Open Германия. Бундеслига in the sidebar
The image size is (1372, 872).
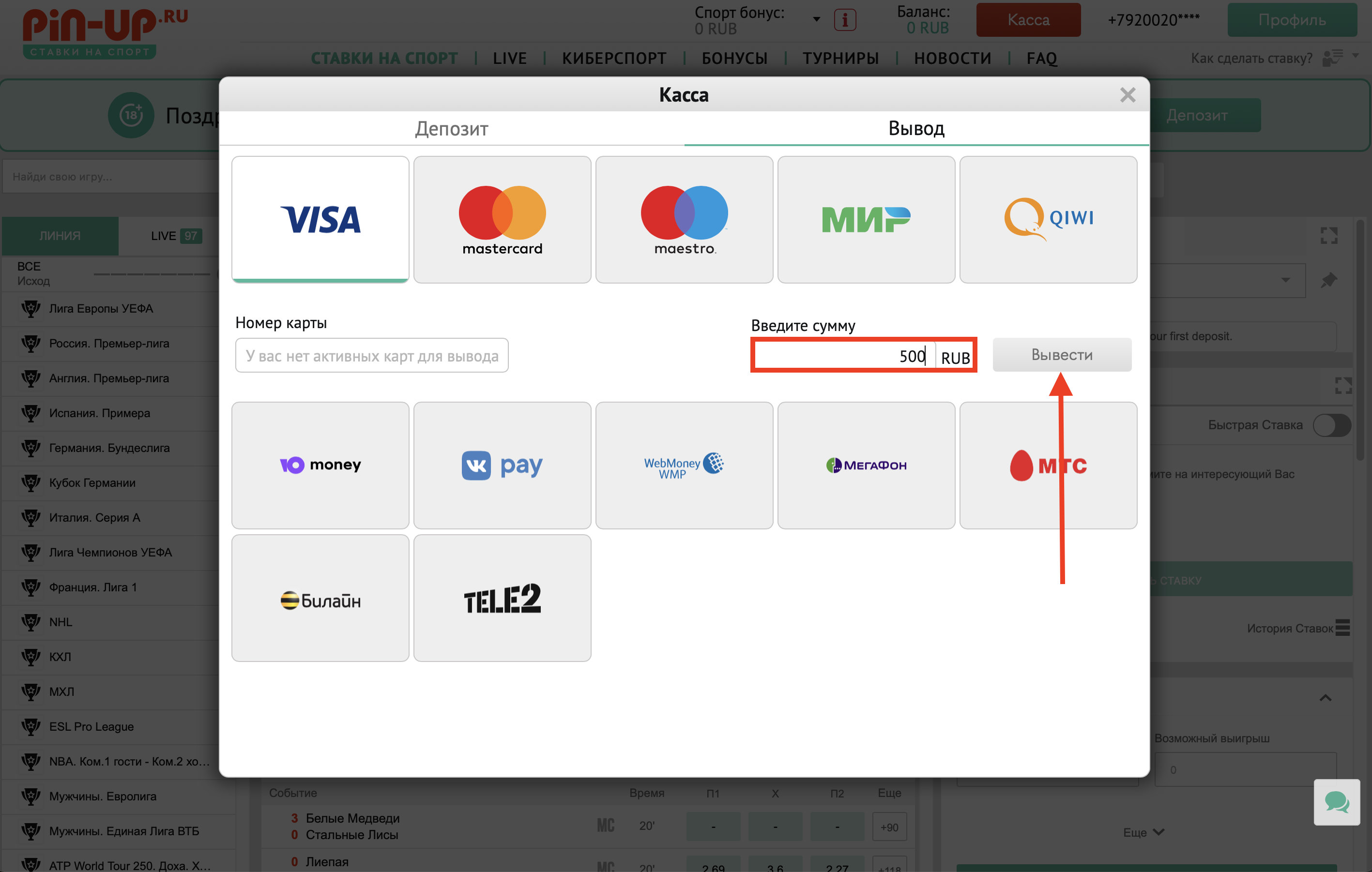coord(109,448)
